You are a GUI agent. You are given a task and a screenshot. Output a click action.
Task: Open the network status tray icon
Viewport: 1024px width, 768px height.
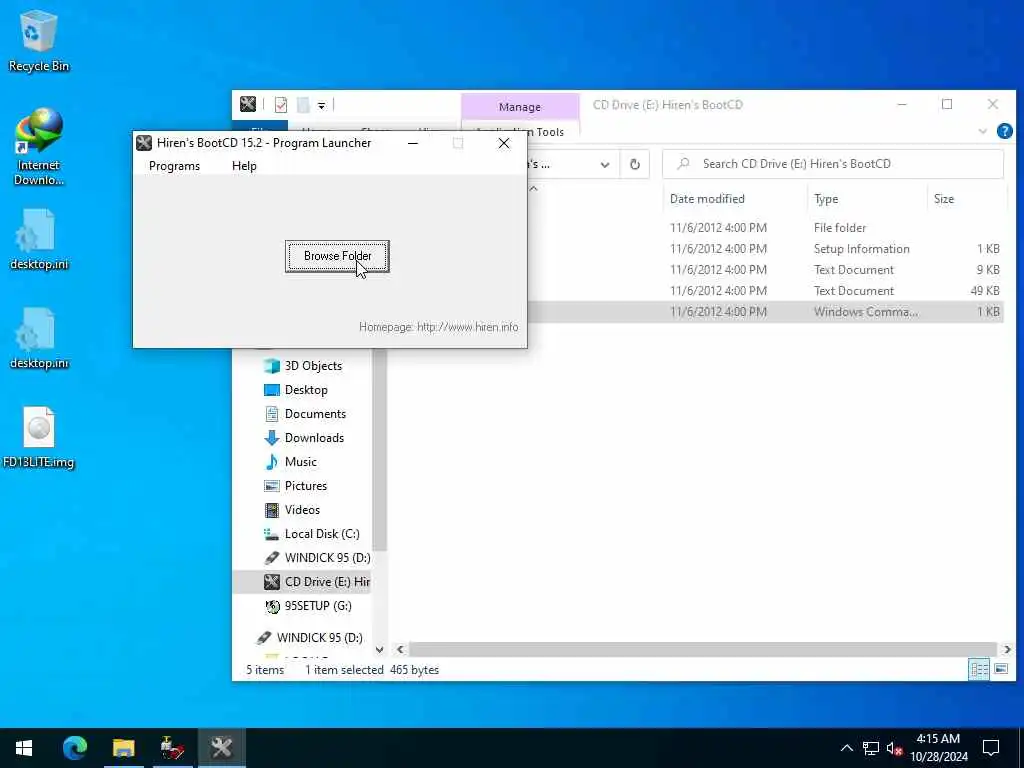tap(871, 748)
